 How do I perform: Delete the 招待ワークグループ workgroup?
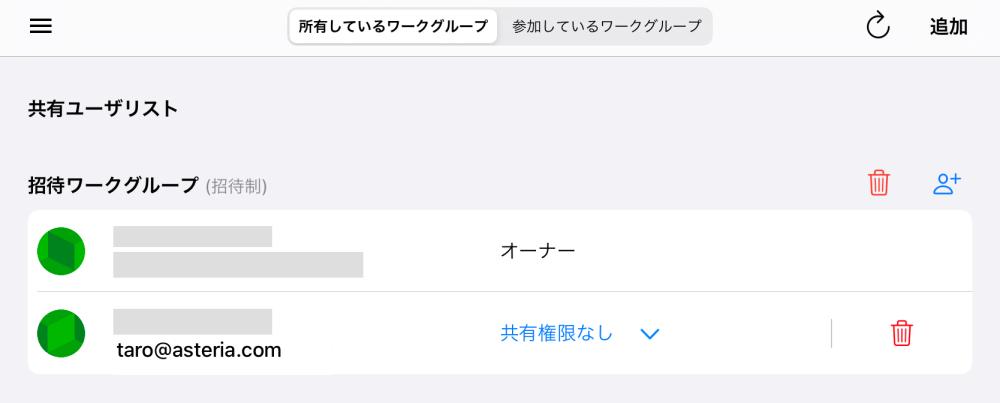[879, 183]
